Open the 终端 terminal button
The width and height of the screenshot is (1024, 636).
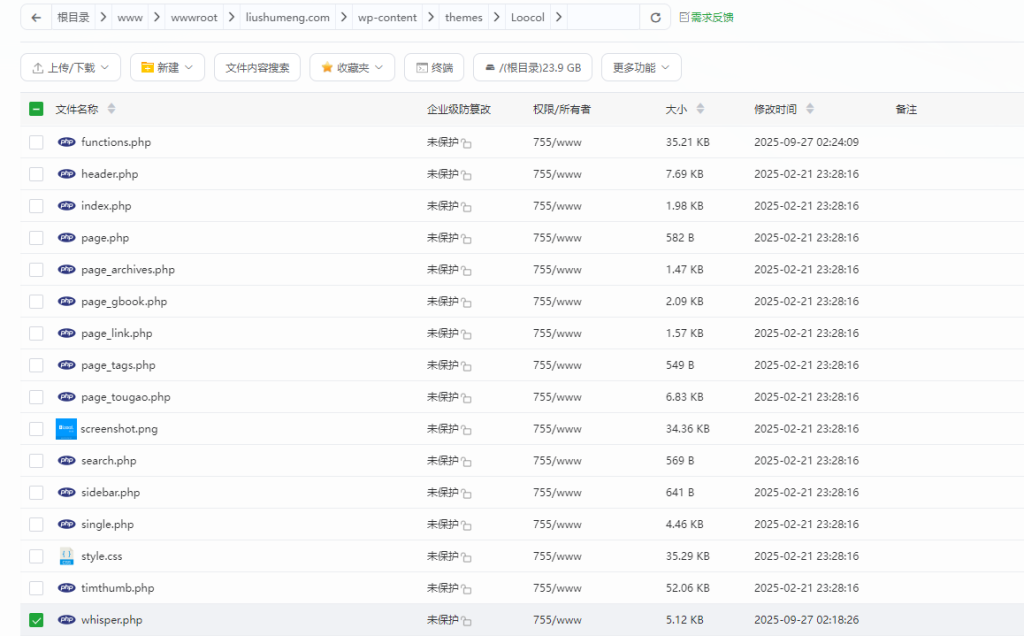[434, 67]
